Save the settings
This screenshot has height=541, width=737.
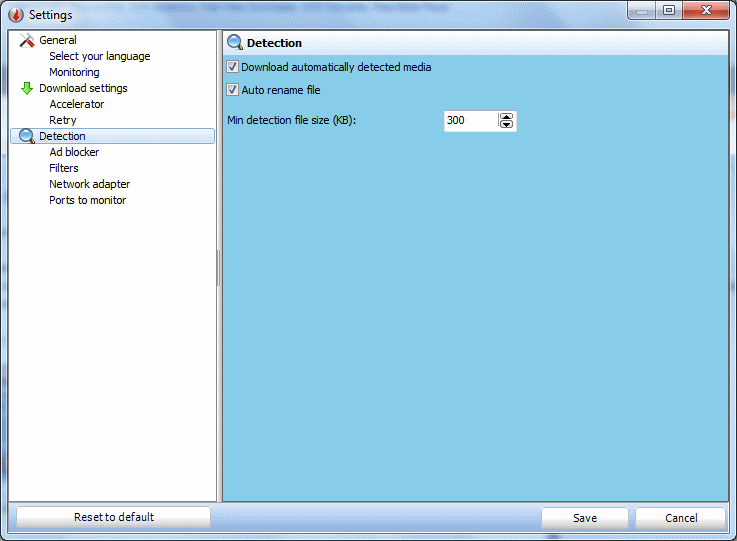click(x=585, y=518)
